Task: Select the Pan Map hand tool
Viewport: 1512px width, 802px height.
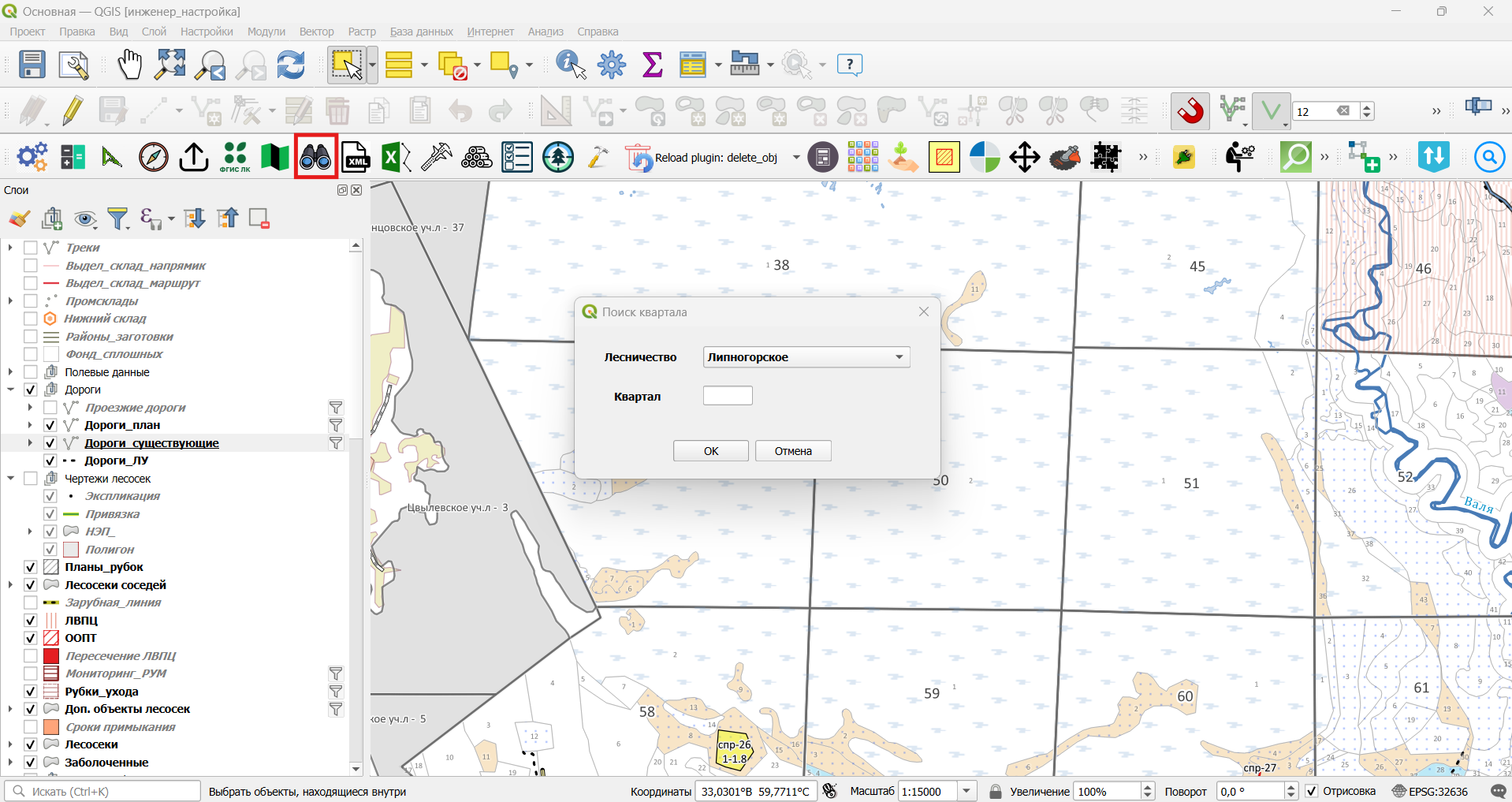Action: click(x=129, y=65)
